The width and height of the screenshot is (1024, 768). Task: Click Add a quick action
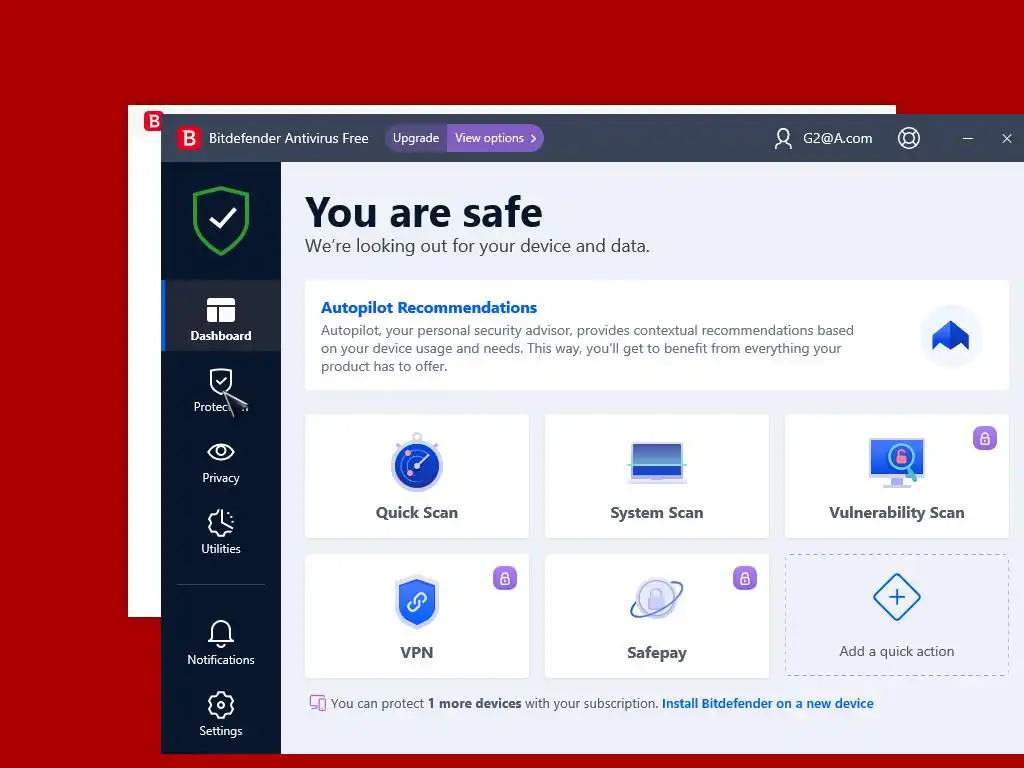pyautogui.click(x=897, y=615)
